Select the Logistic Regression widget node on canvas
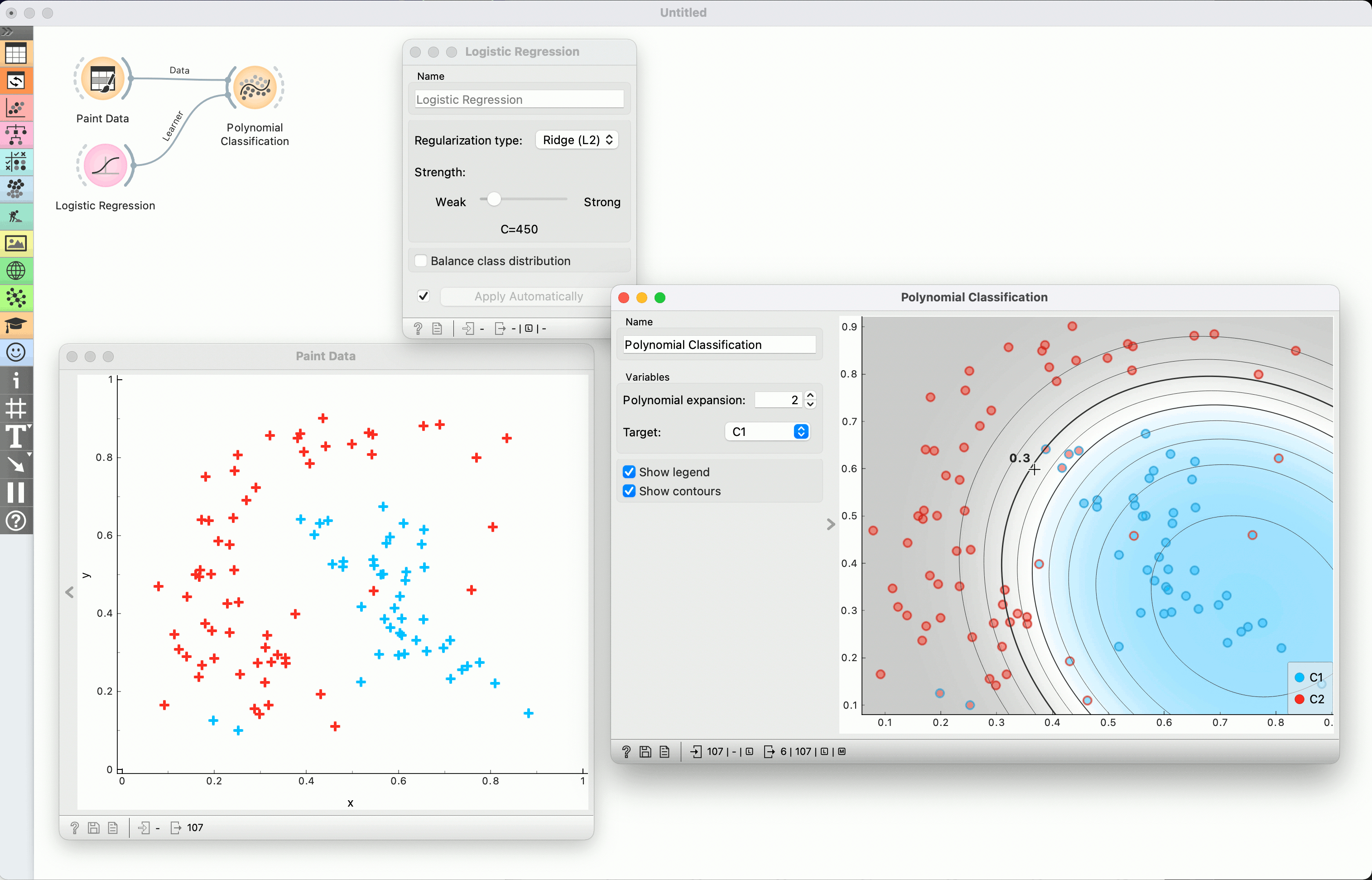This screenshot has height=880, width=1372. pos(105,166)
